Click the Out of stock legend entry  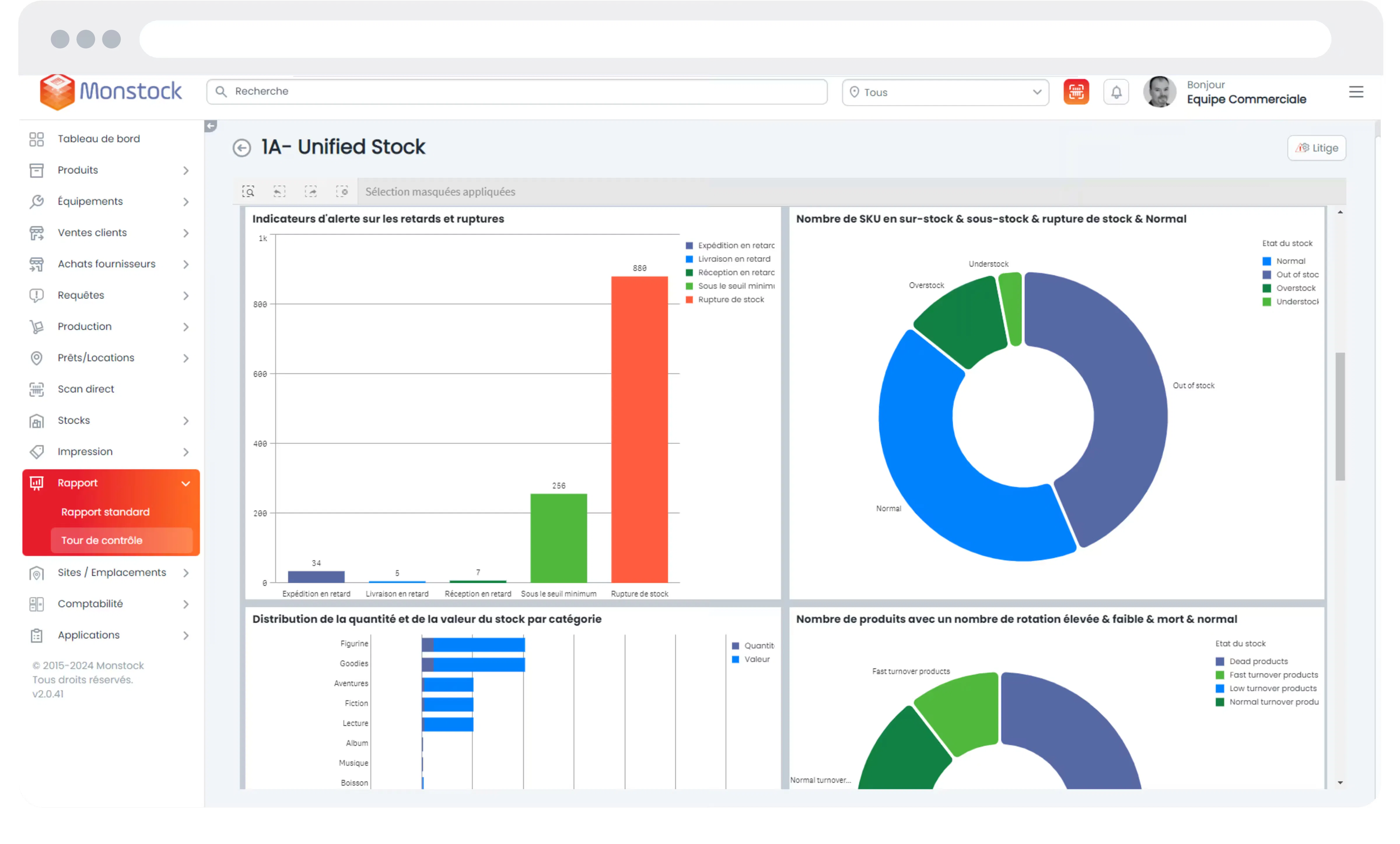(1291, 275)
